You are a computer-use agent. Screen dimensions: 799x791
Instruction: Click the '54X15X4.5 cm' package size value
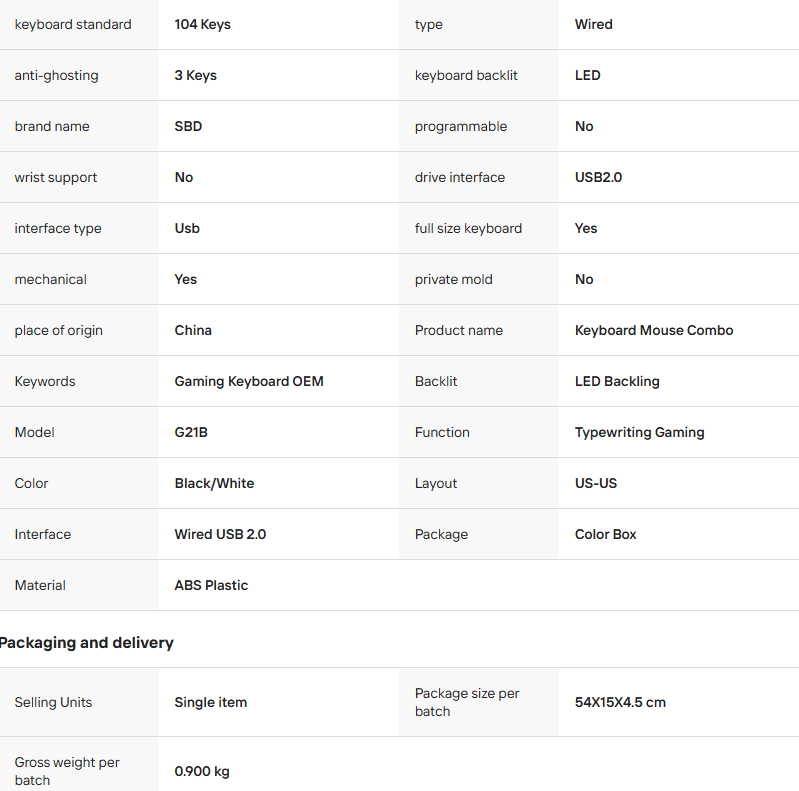(620, 702)
